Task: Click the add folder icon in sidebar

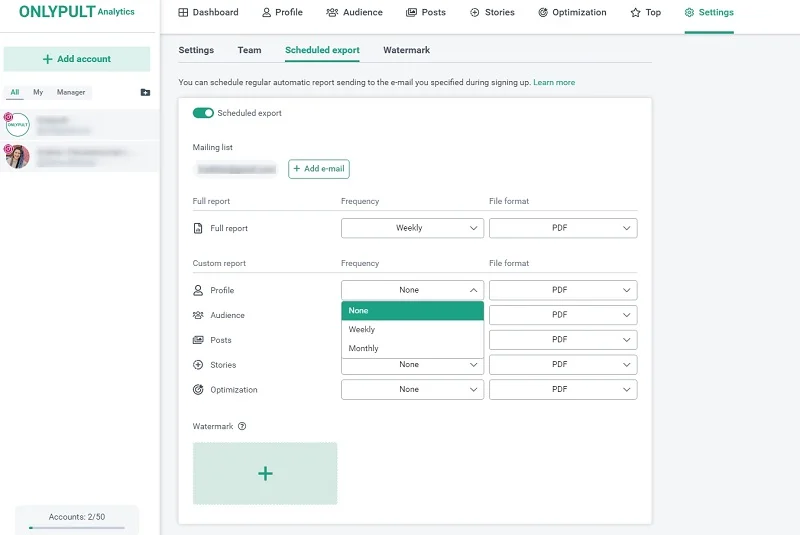Action: click(x=145, y=92)
